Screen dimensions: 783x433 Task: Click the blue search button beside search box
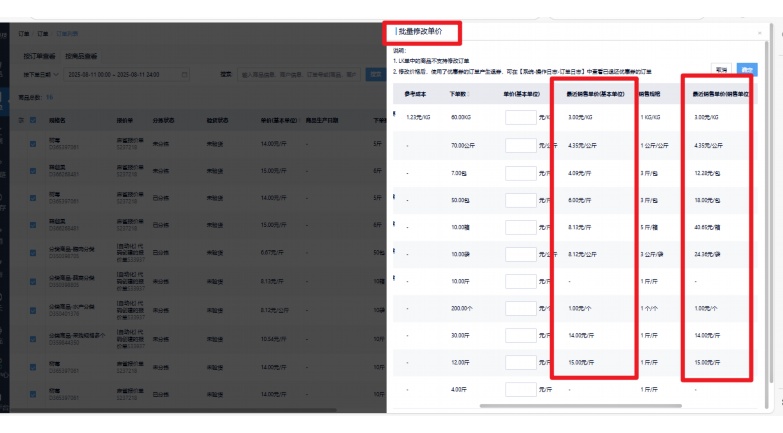(376, 74)
